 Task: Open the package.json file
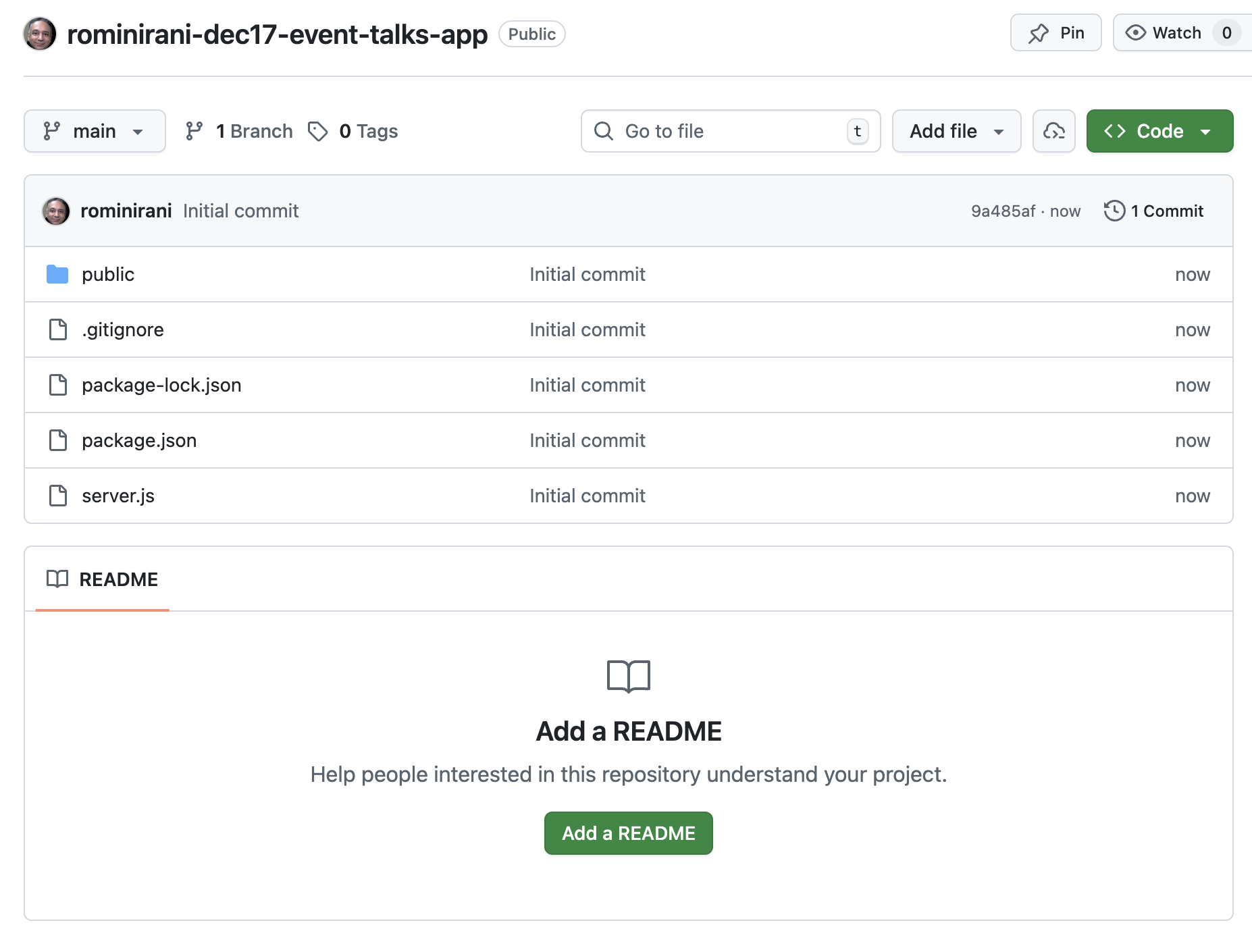click(139, 440)
